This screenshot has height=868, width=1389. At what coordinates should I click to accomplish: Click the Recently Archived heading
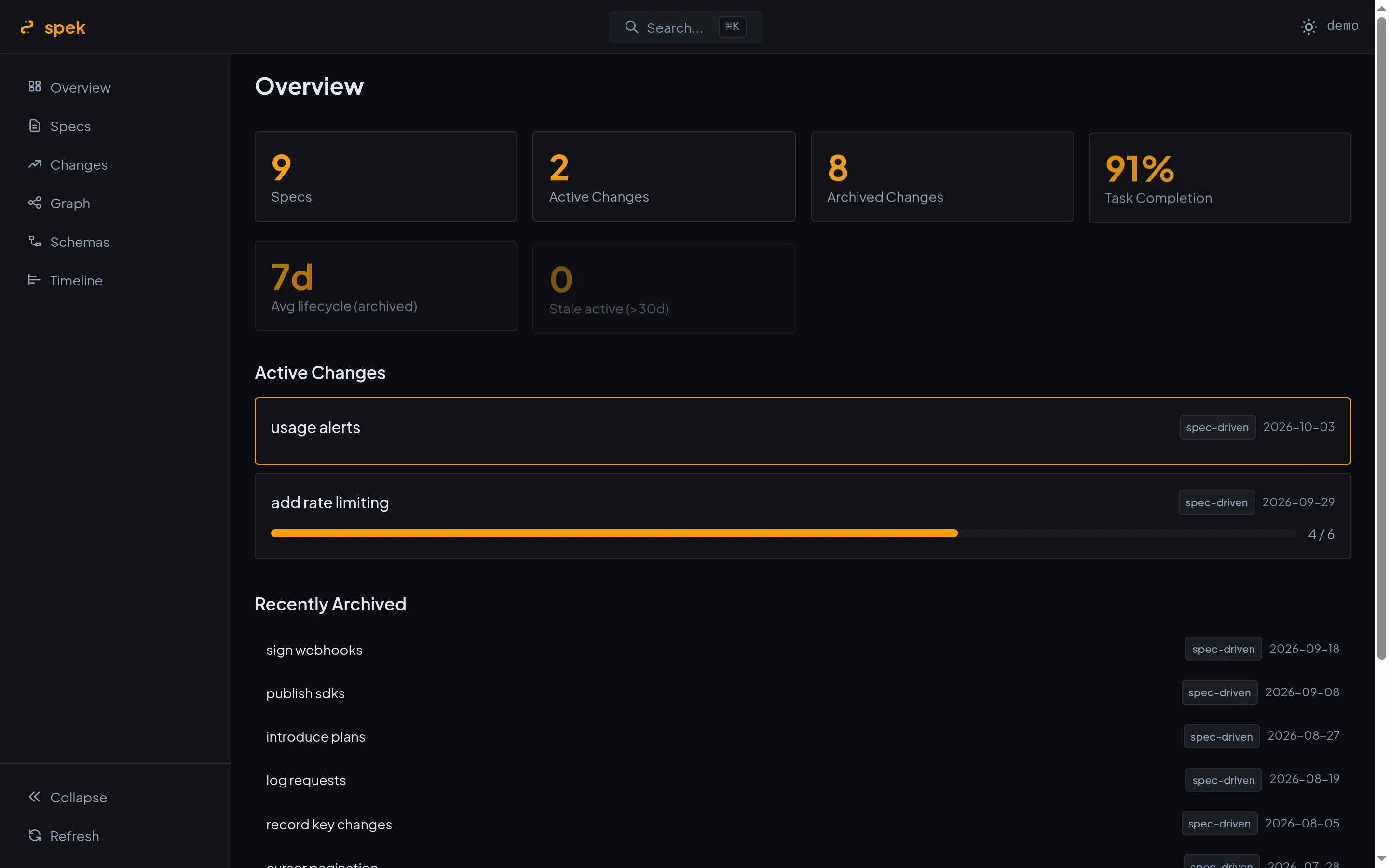click(330, 604)
